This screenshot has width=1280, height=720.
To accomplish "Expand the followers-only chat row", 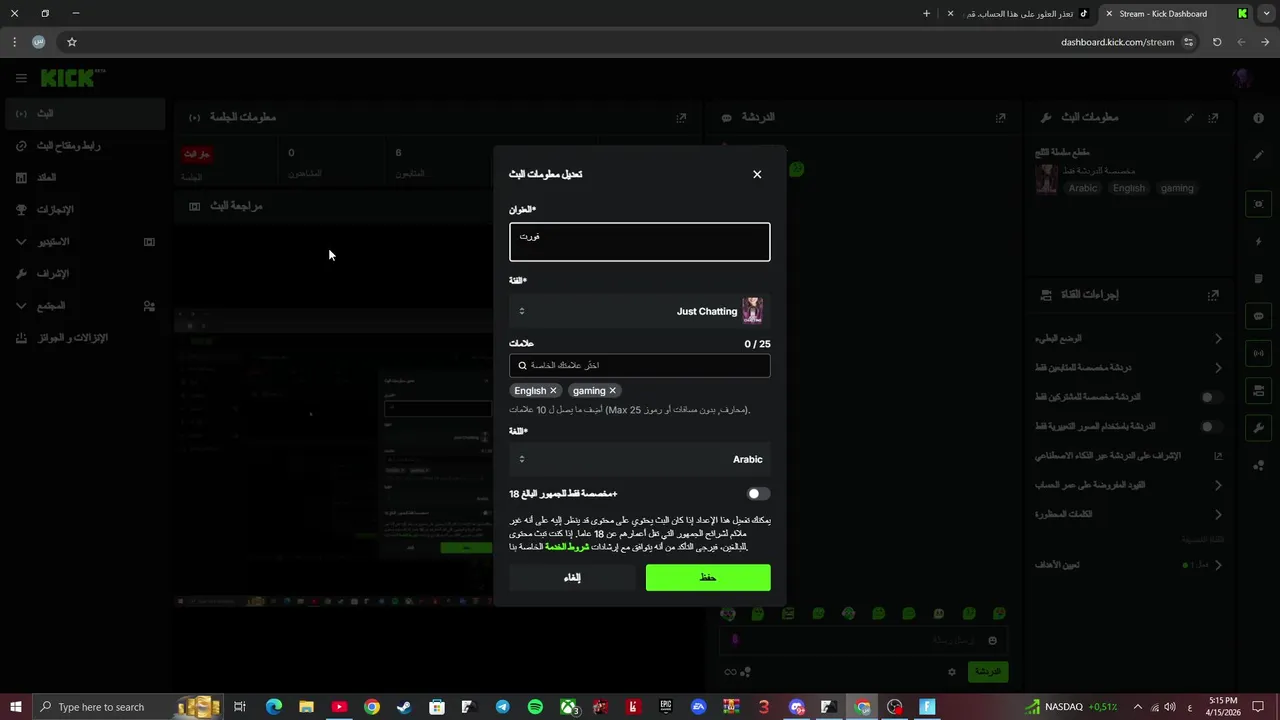I will [x=1129, y=368].
